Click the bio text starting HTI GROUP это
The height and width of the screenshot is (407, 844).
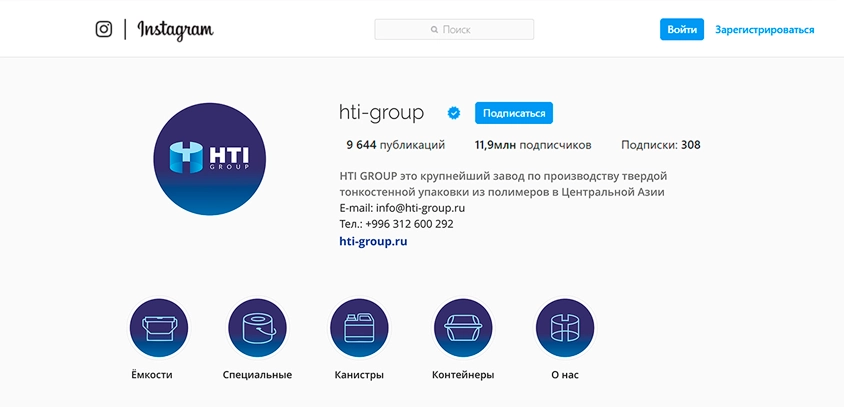[503, 184]
